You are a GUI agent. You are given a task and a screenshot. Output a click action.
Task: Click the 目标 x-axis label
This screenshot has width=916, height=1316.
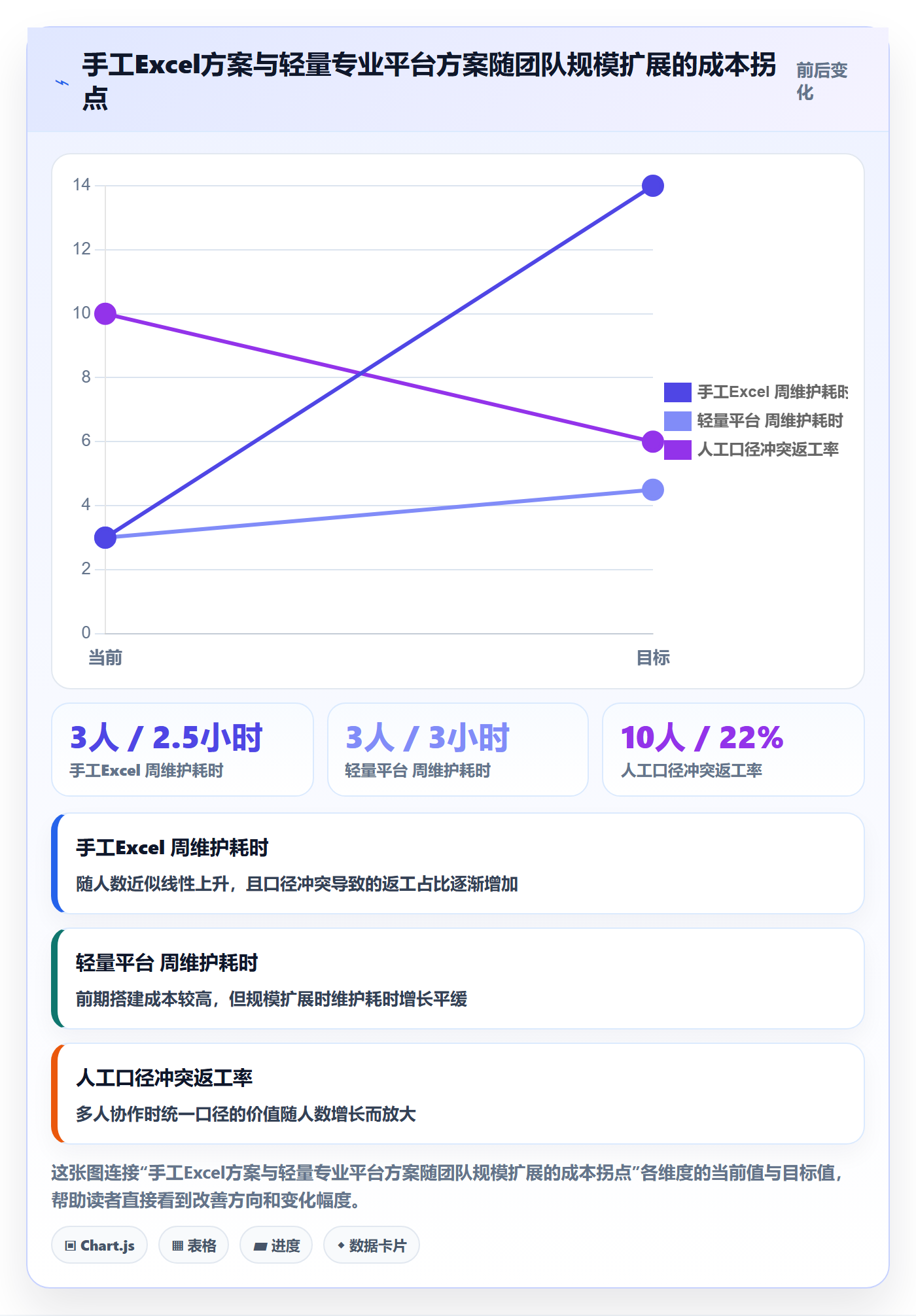tap(653, 657)
